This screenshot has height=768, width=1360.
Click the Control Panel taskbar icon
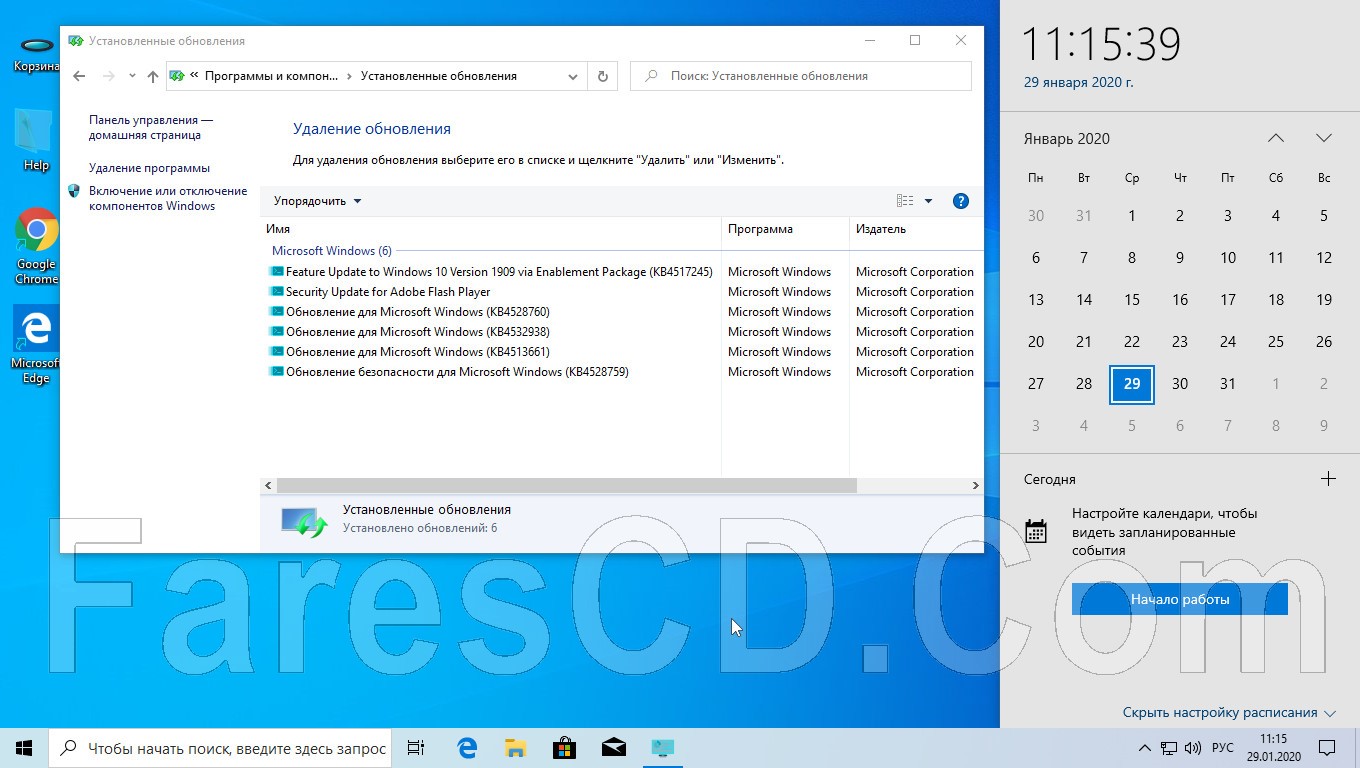pyautogui.click(x=662, y=748)
